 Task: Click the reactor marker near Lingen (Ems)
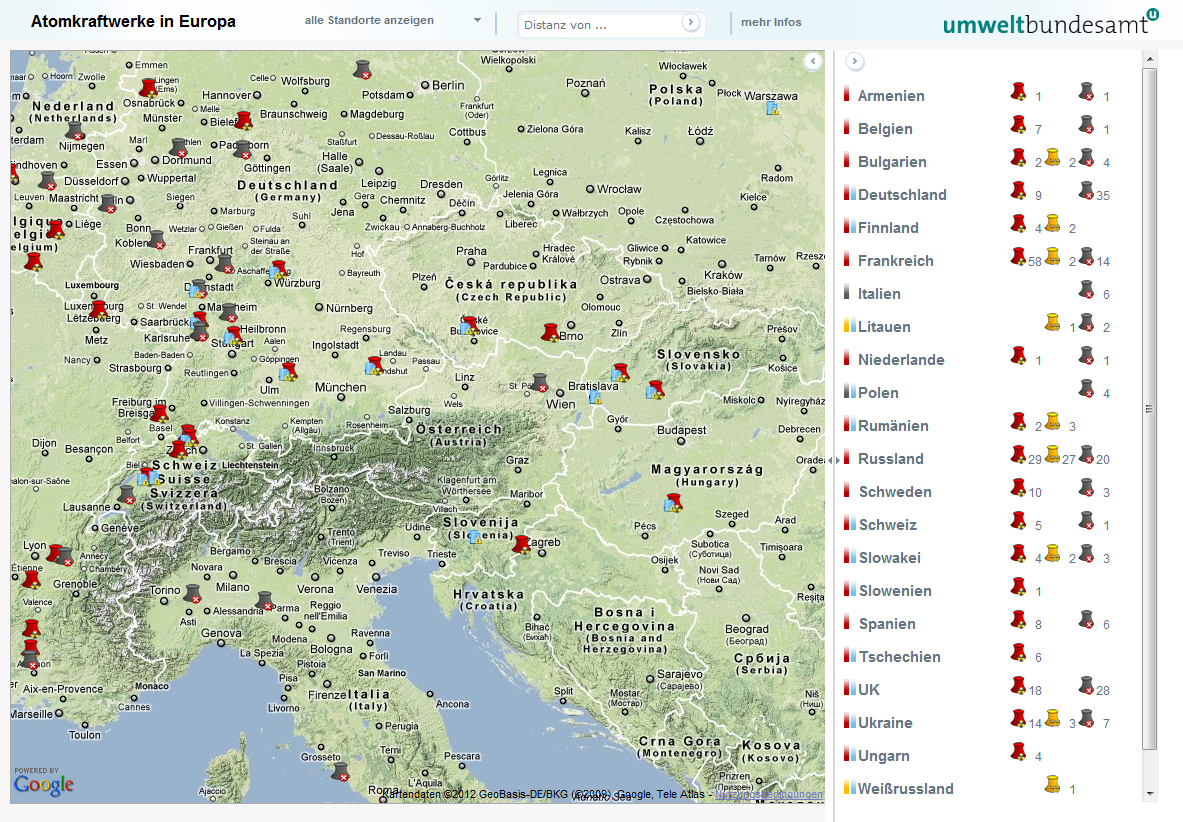pyautogui.click(x=149, y=88)
